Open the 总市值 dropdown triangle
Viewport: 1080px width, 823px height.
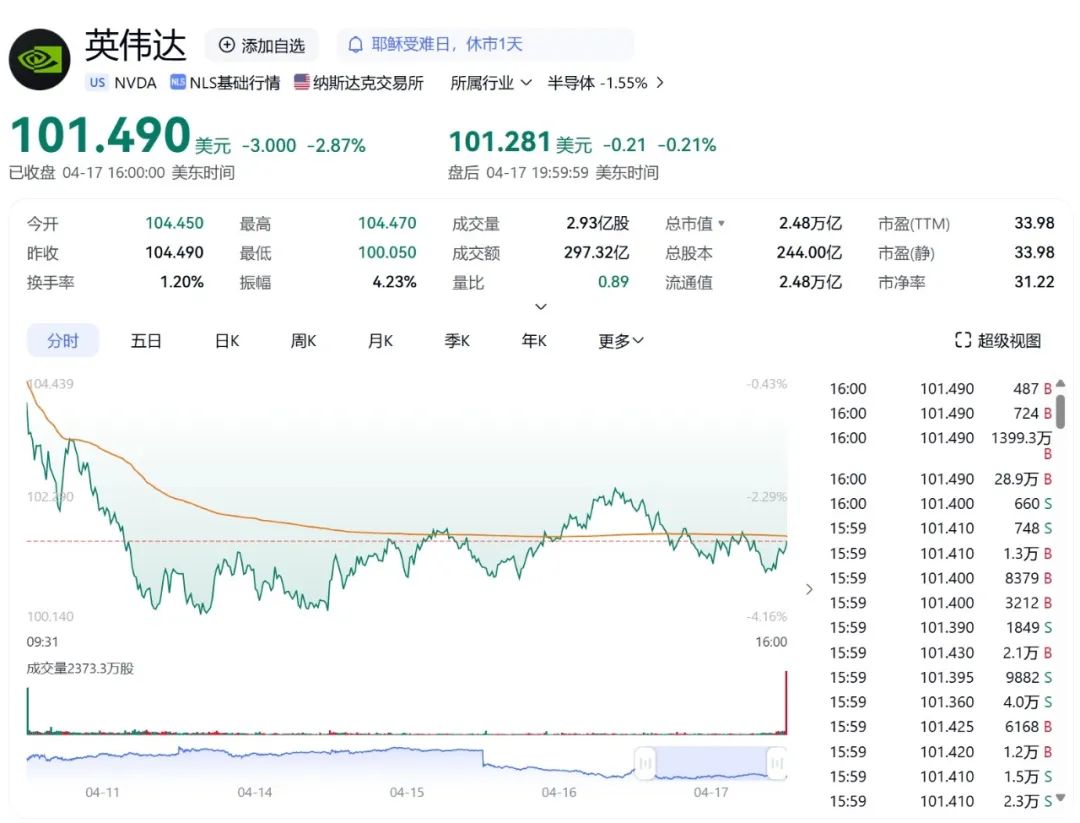click(722, 224)
